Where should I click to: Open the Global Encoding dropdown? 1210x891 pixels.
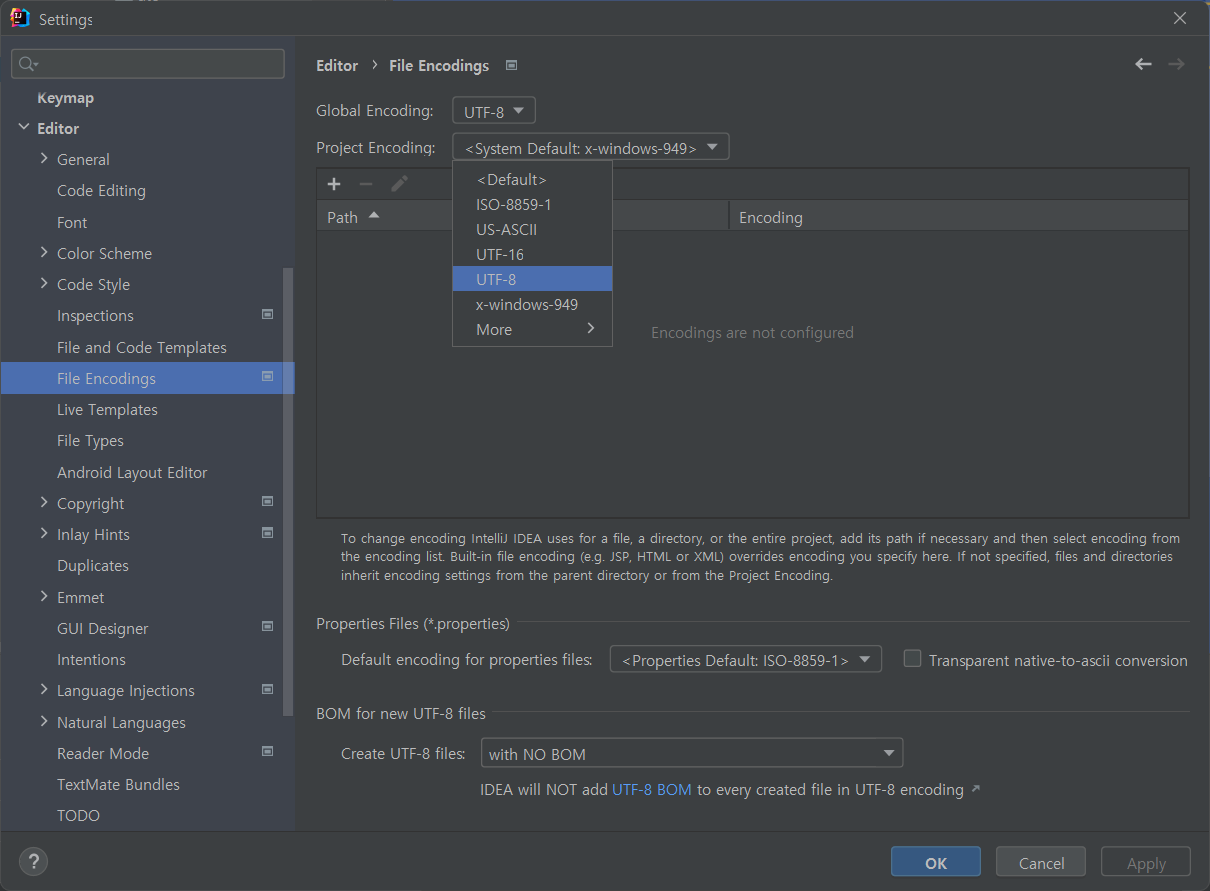(x=494, y=111)
